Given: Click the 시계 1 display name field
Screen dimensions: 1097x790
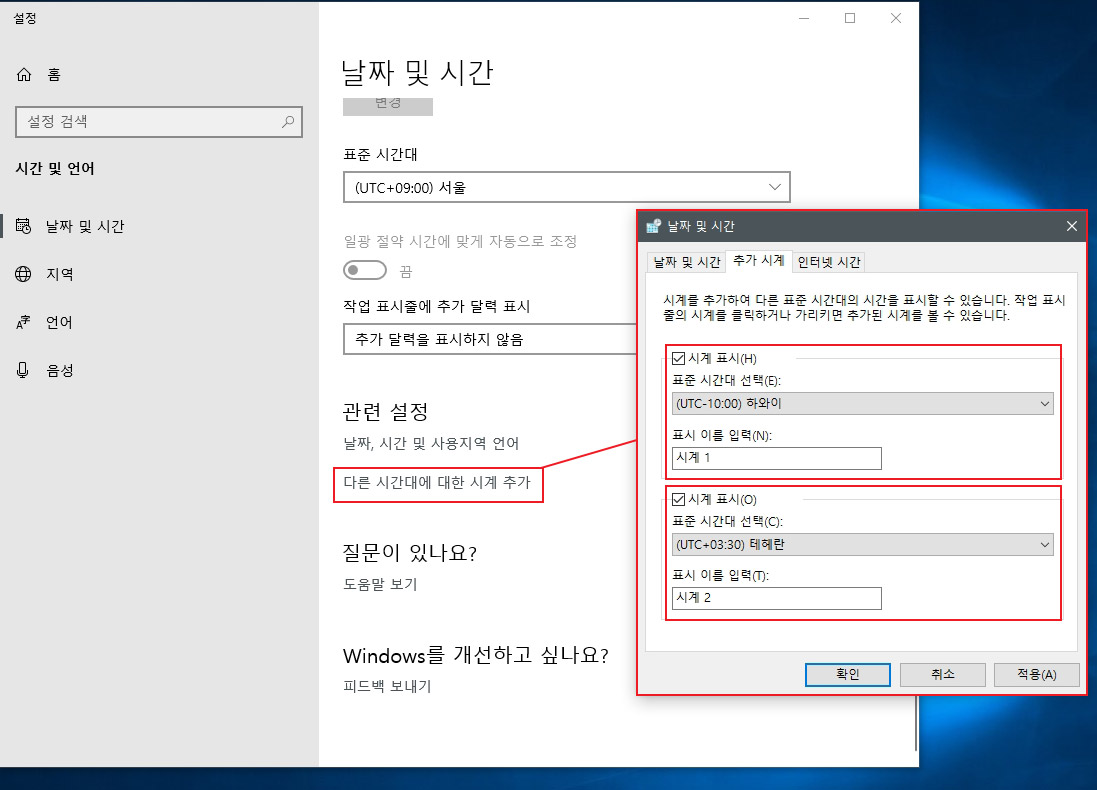Looking at the screenshot, I should tap(776, 458).
